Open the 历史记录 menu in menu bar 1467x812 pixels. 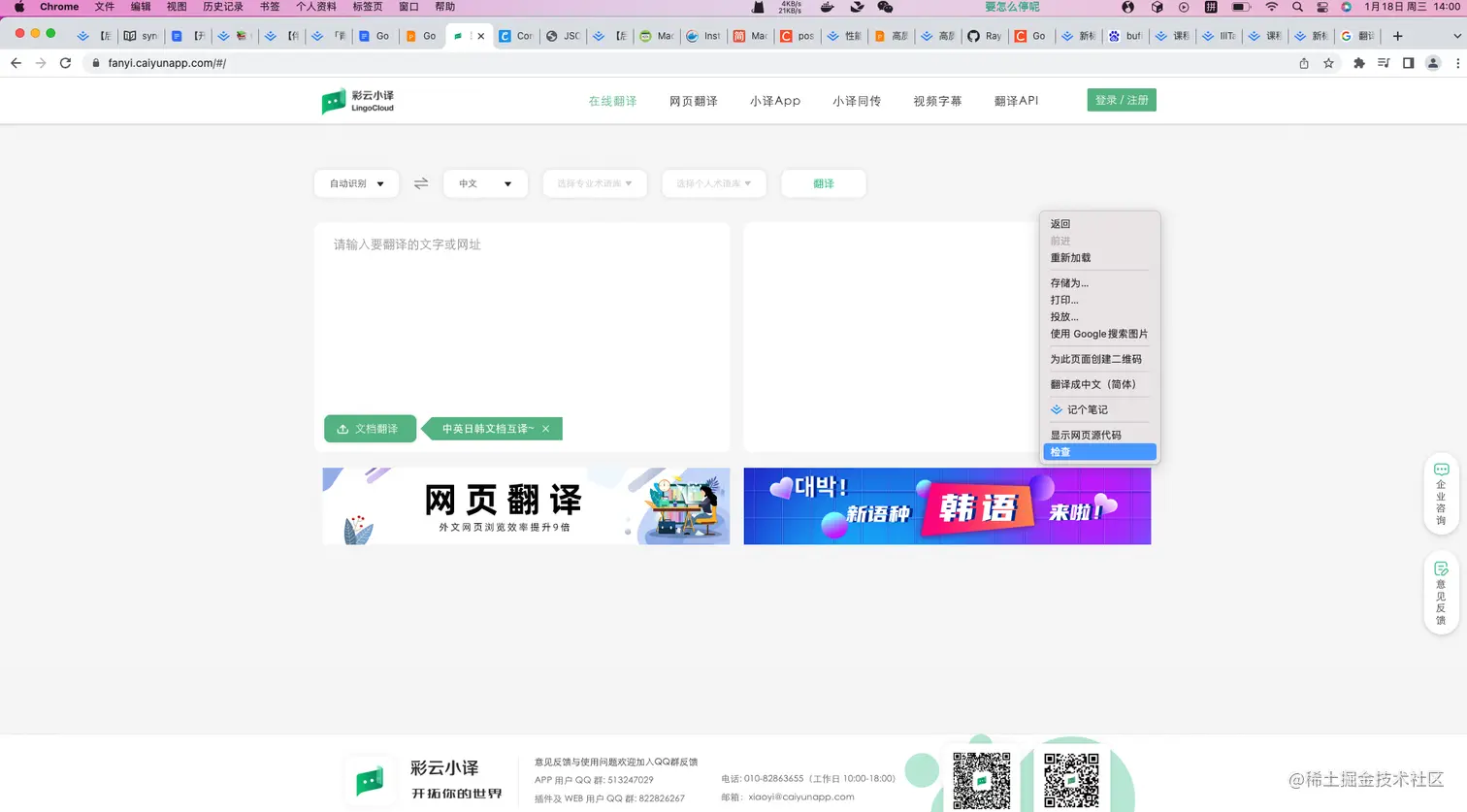pyautogui.click(x=223, y=7)
